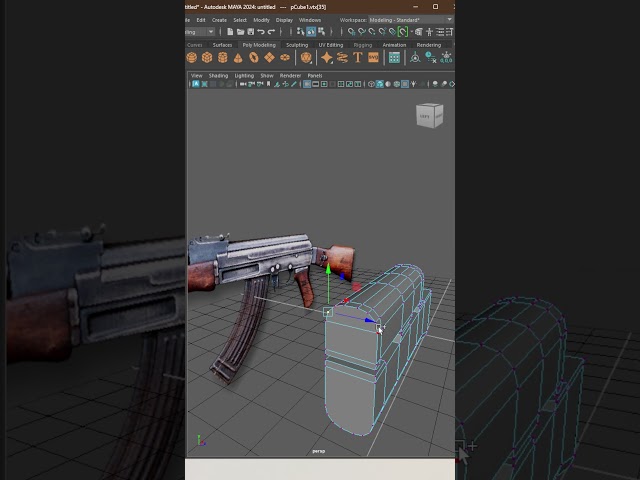Open viewport View menu

click(x=196, y=76)
